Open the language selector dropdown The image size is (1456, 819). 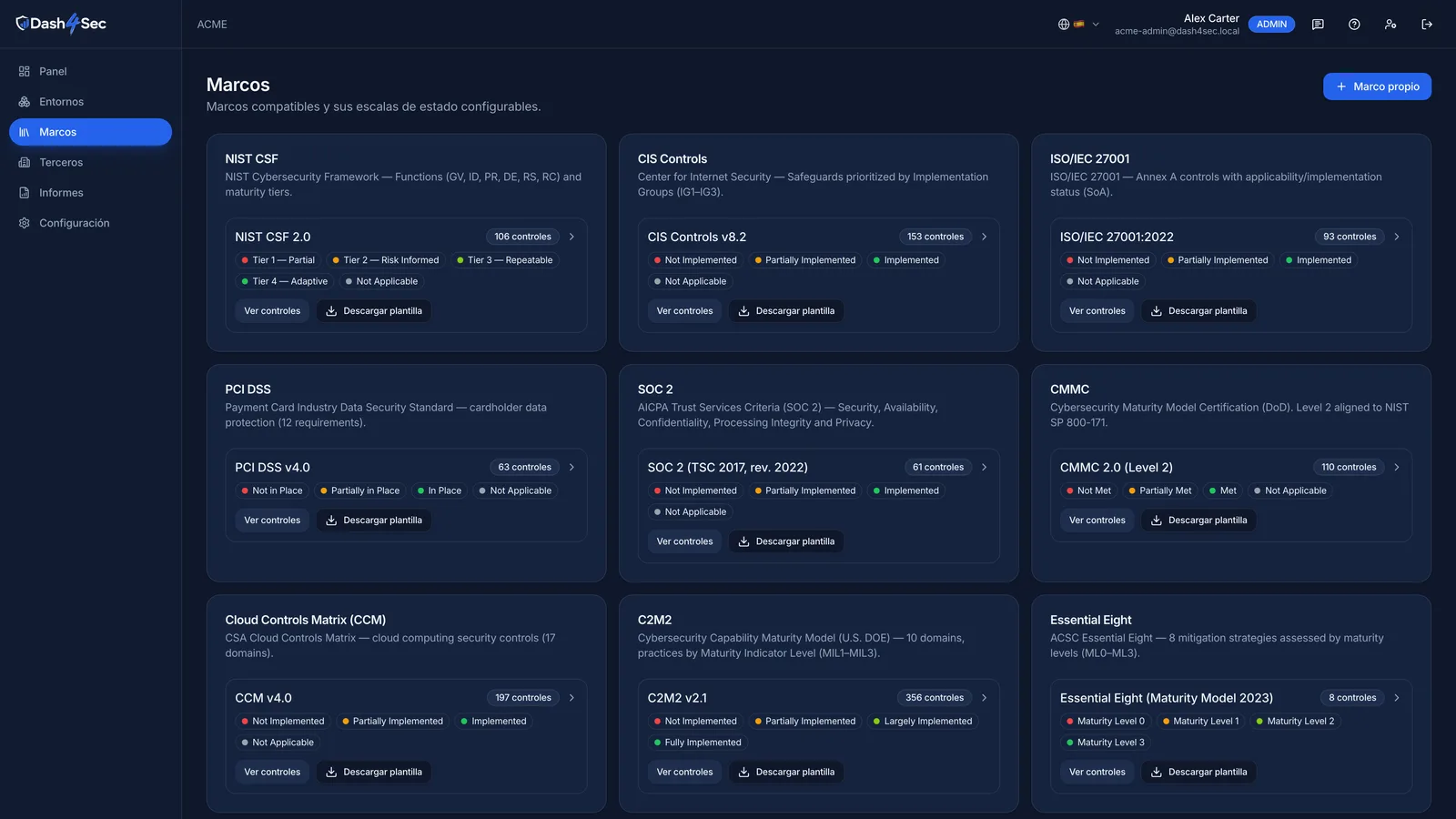pos(1078,25)
